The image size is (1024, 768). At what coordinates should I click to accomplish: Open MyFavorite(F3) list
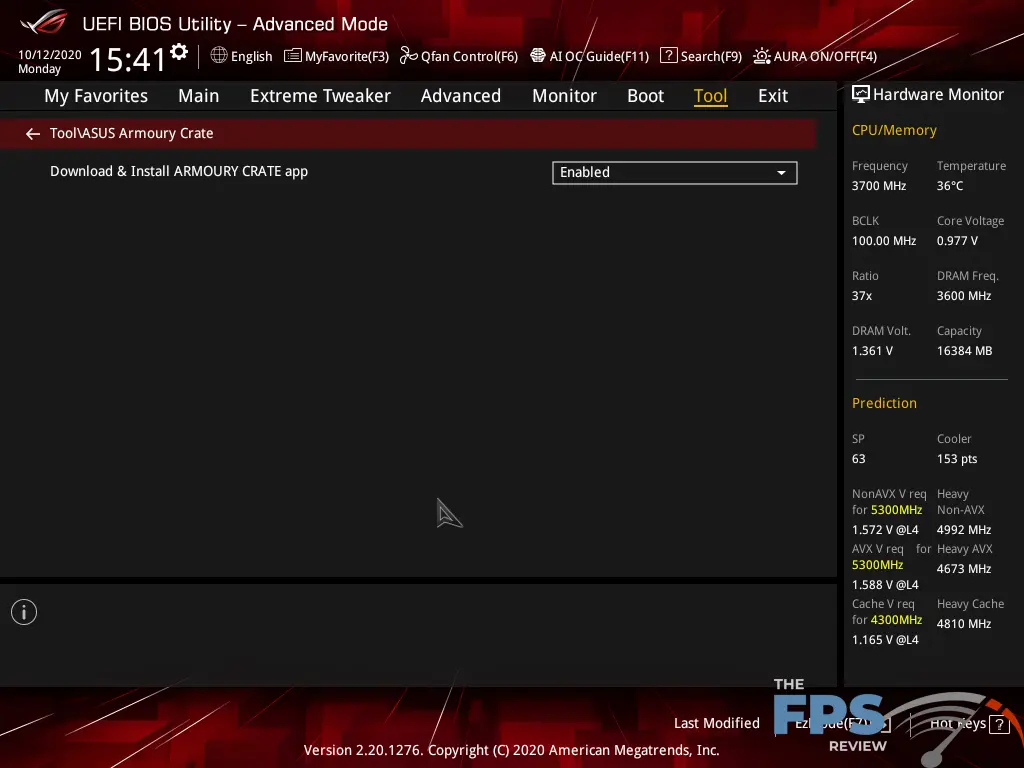(x=336, y=56)
